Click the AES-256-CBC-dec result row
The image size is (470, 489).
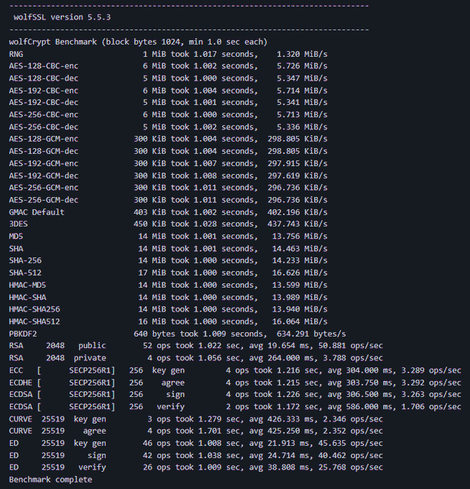(168, 127)
